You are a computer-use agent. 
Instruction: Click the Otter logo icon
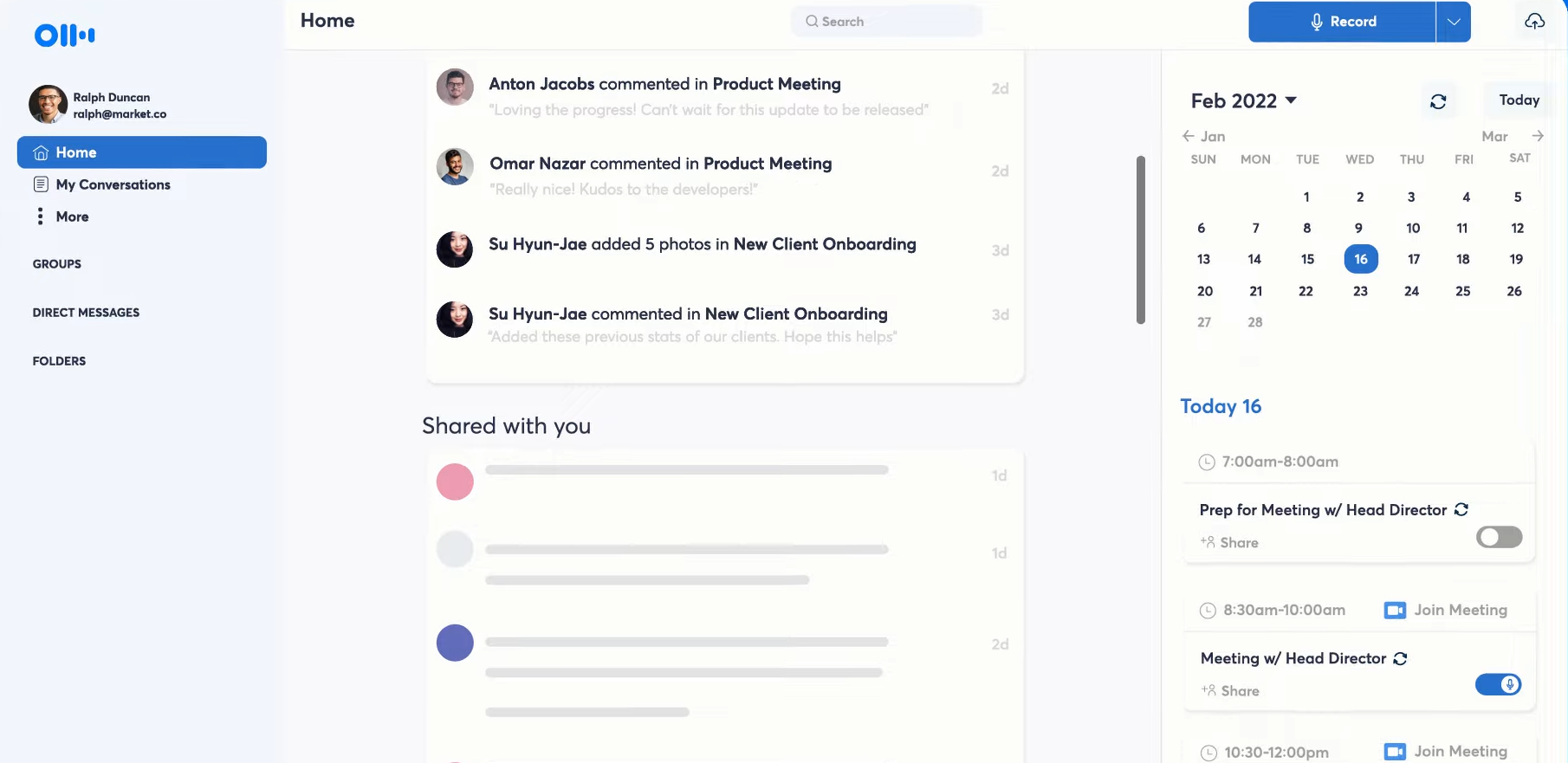click(65, 35)
